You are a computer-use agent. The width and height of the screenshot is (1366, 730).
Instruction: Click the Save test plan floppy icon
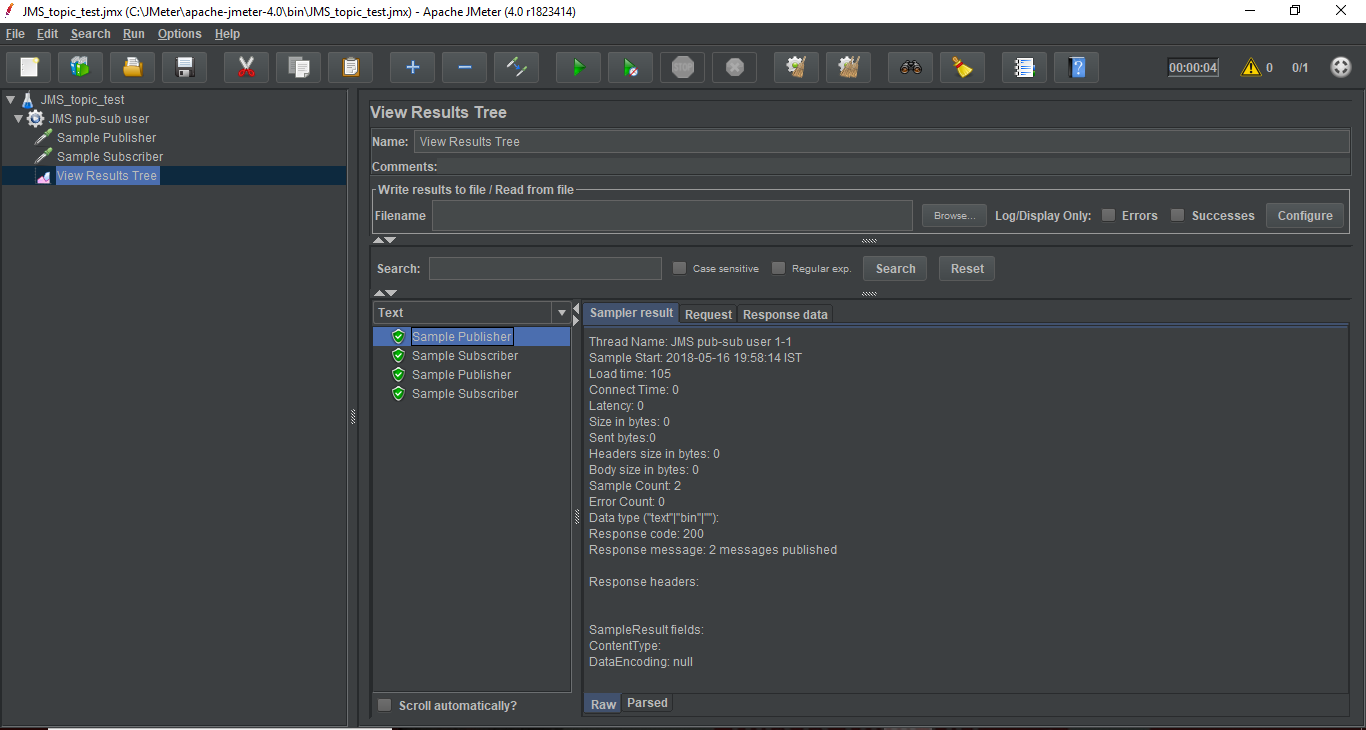(184, 68)
